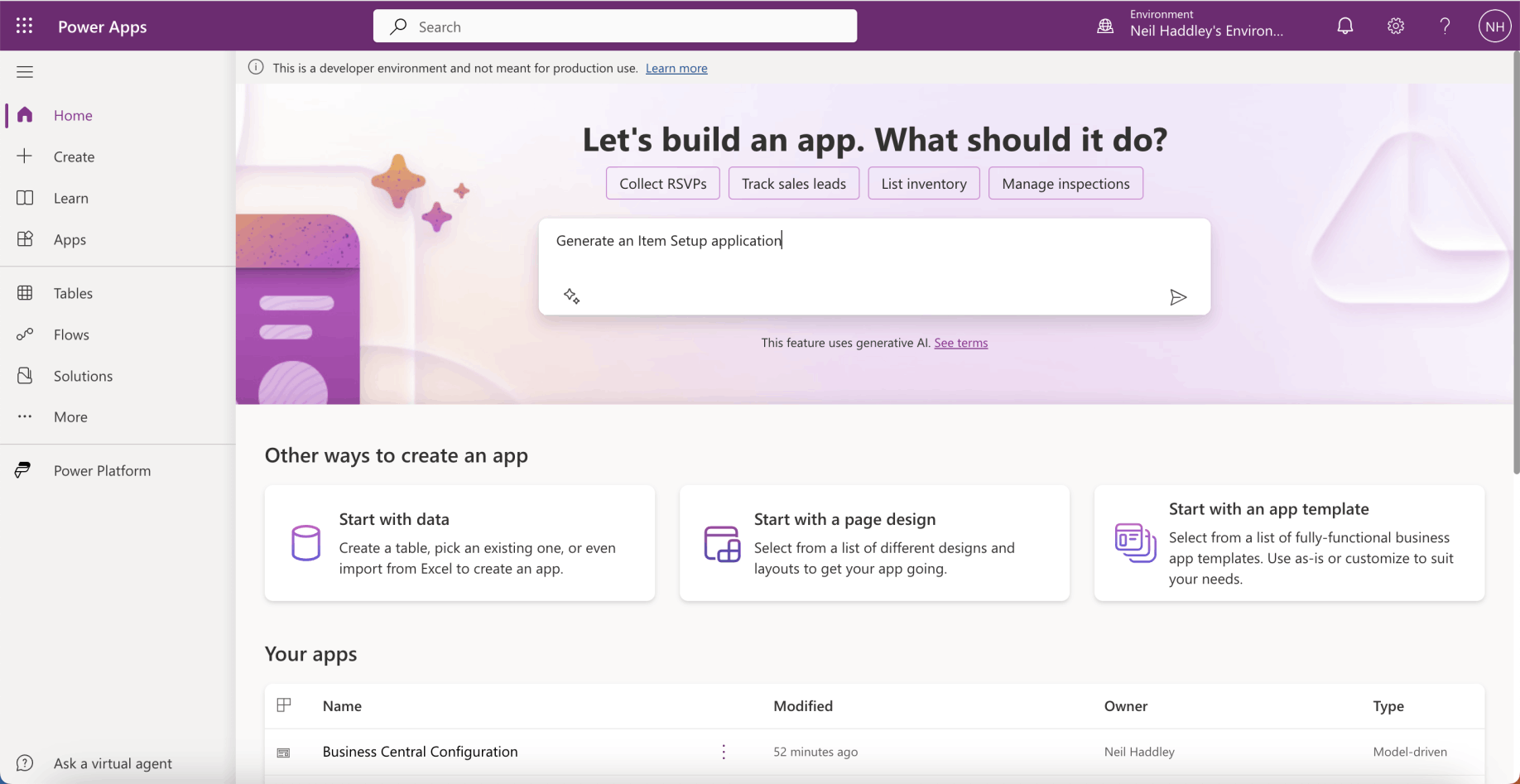The image size is (1520, 784).
Task: Select the Track sales leads suggestion
Action: click(793, 184)
